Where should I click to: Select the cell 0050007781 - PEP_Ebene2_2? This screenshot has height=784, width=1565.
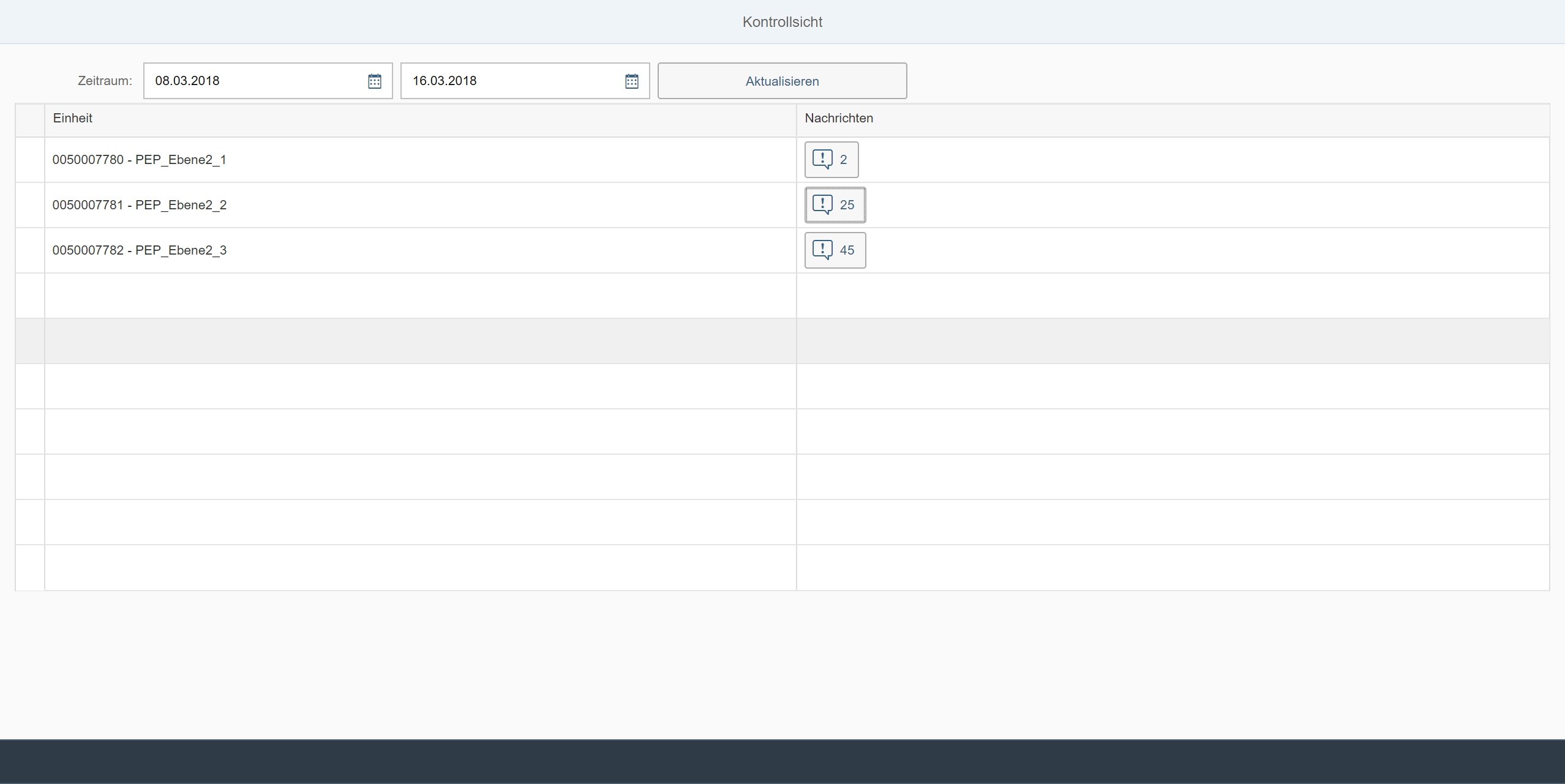[139, 205]
